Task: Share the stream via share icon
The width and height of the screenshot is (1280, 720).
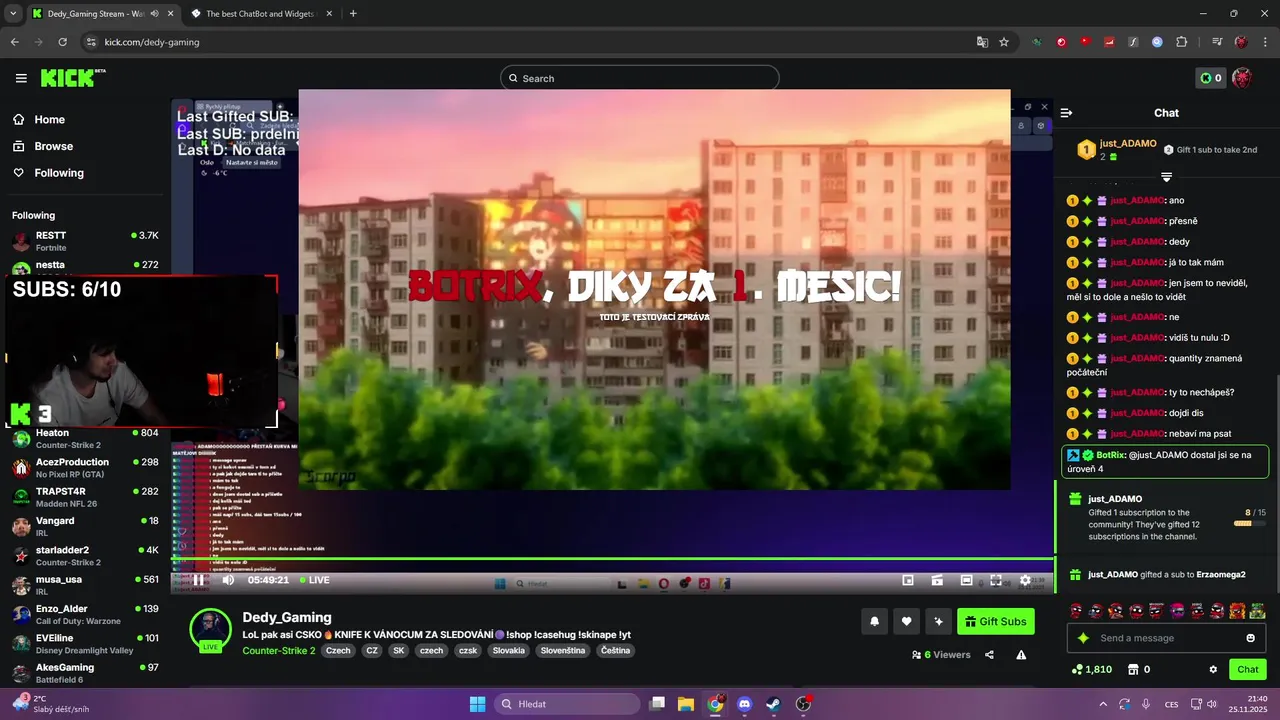Action: [x=989, y=655]
